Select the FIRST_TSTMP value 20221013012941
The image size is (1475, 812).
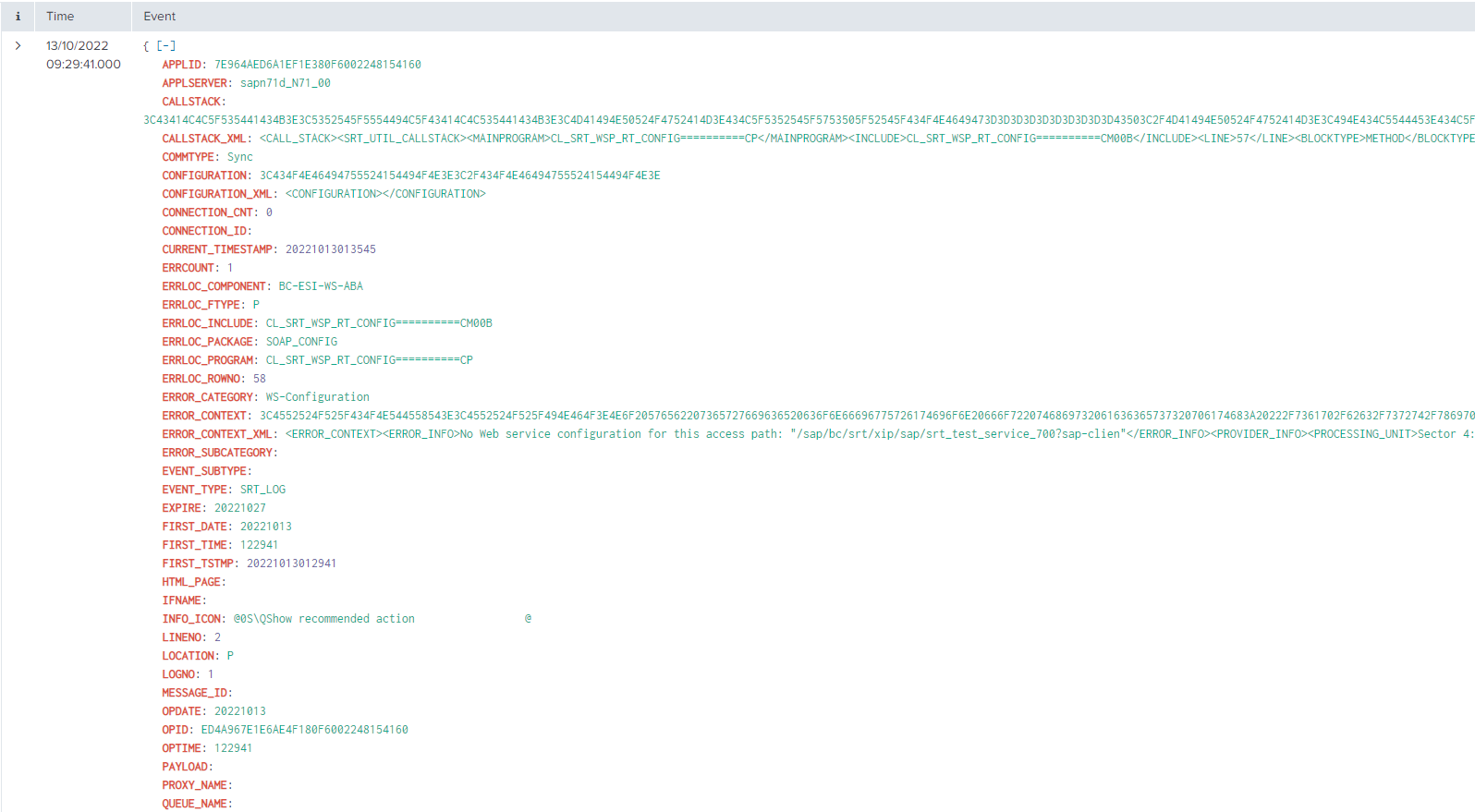[291, 564]
